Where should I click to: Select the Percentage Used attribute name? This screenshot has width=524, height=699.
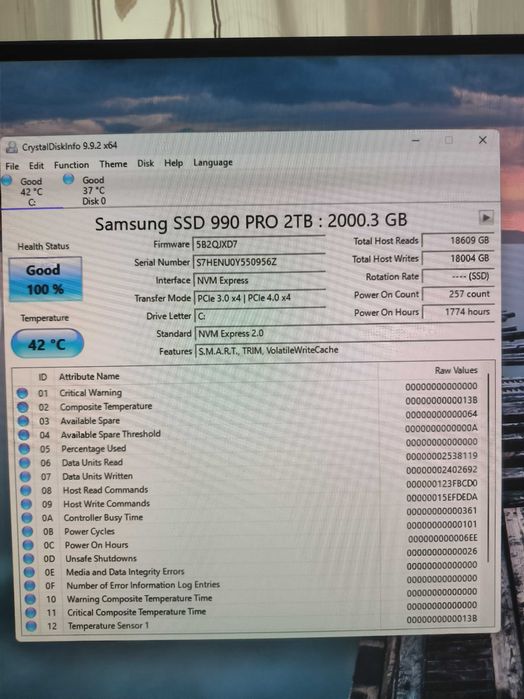point(94,448)
